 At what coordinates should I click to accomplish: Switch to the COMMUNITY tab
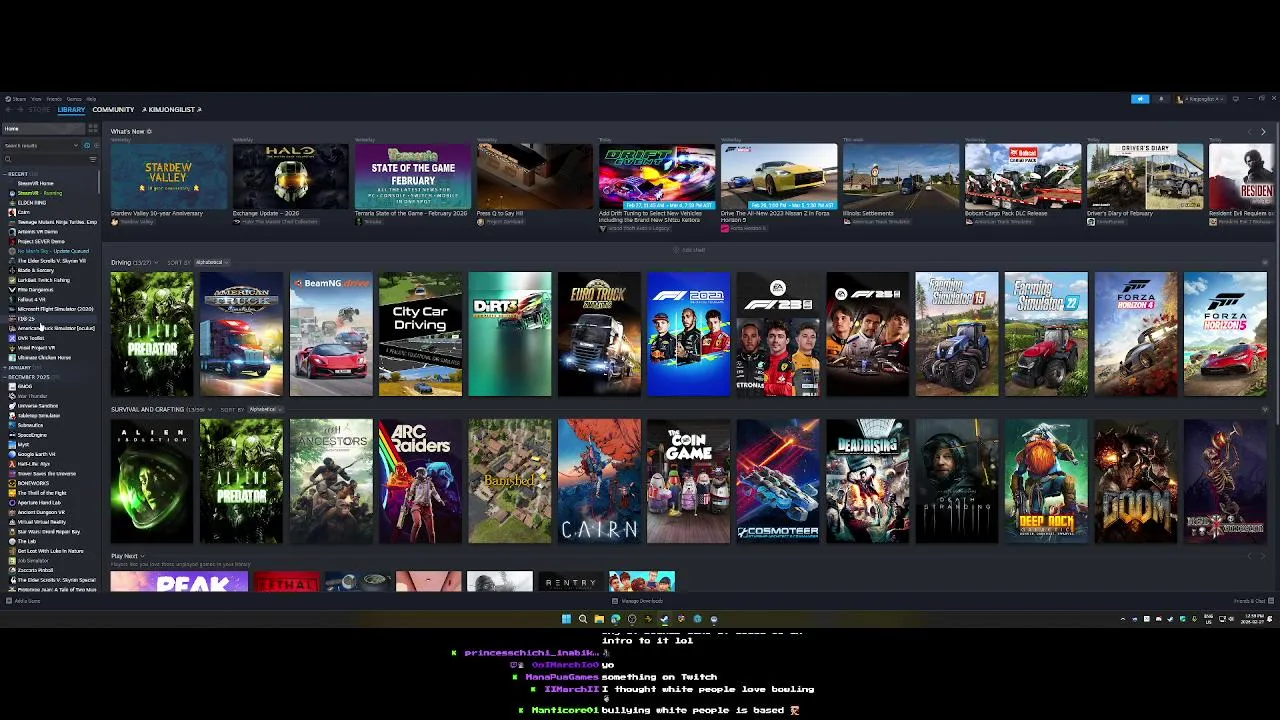point(113,110)
